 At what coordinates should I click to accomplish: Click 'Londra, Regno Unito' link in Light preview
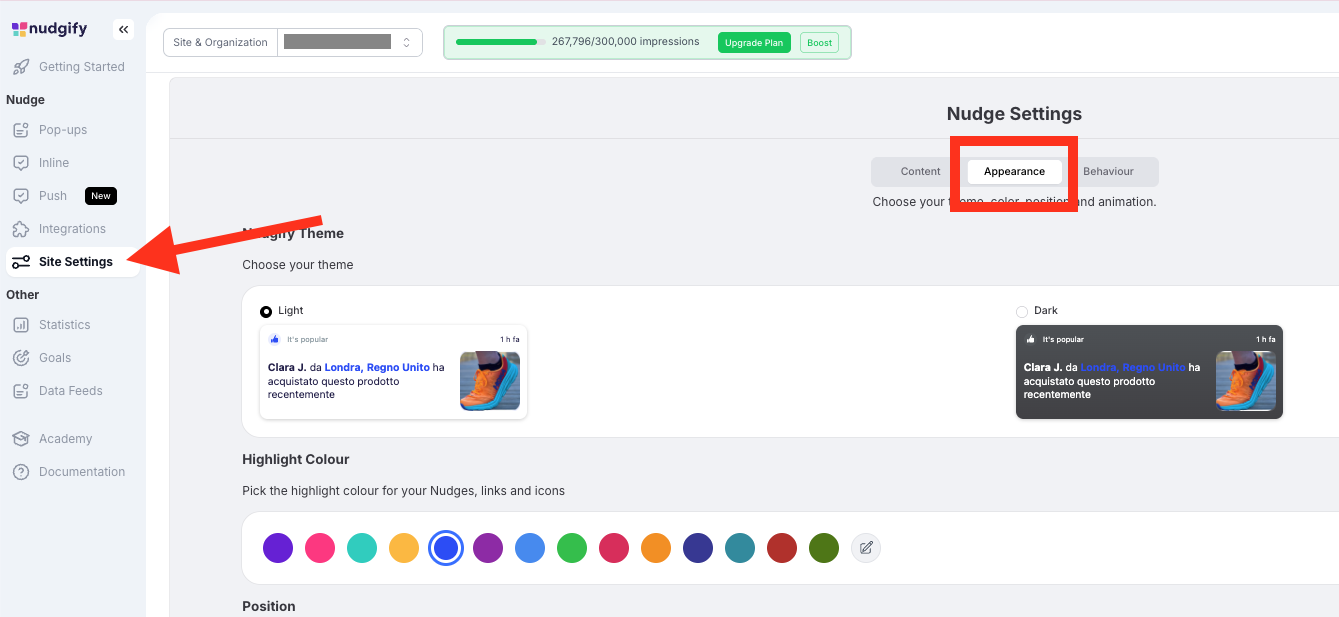[377, 368]
